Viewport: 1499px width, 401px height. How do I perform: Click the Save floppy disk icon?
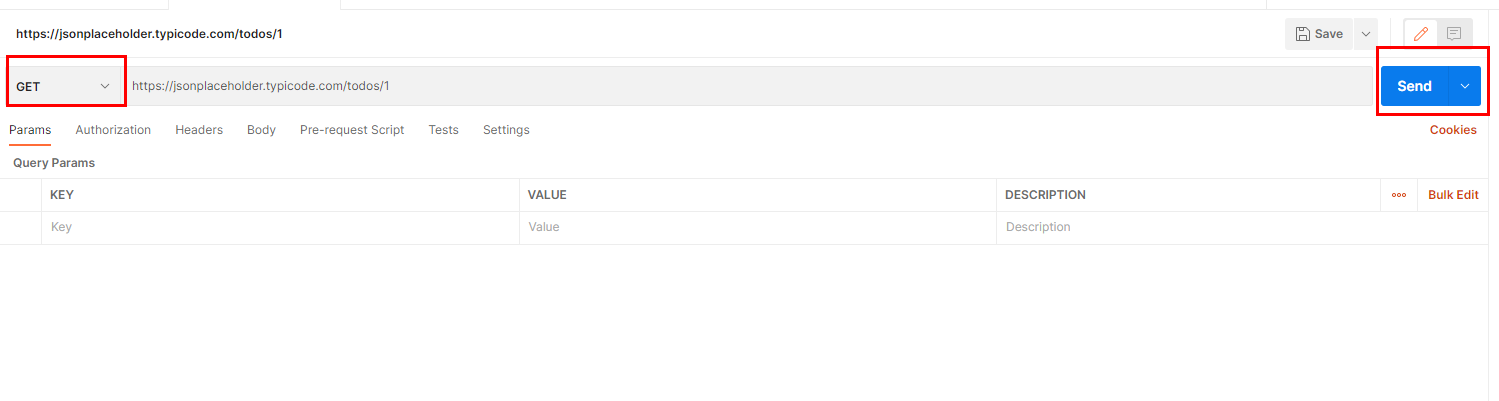pos(1302,34)
